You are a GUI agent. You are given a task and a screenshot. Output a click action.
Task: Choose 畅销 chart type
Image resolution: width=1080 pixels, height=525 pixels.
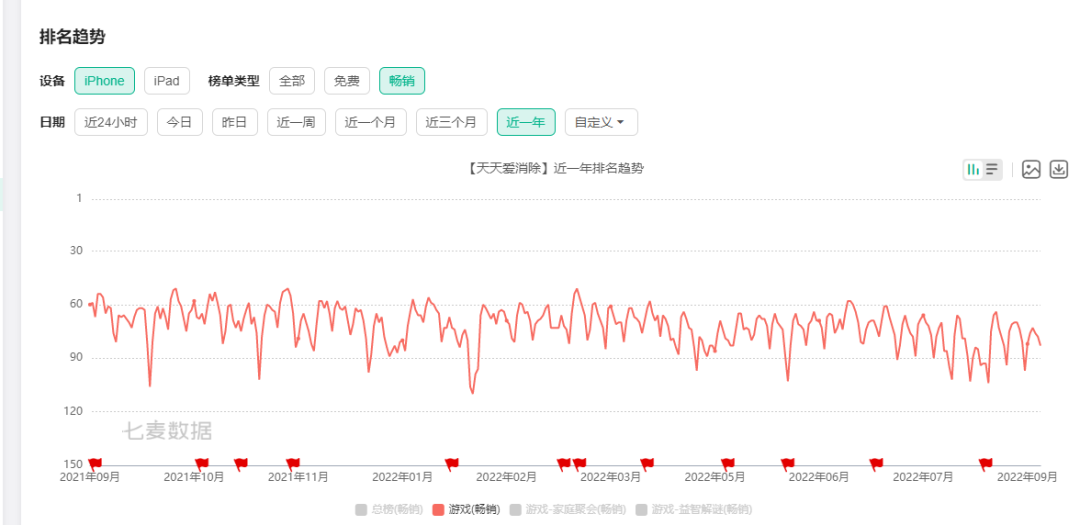(x=402, y=81)
